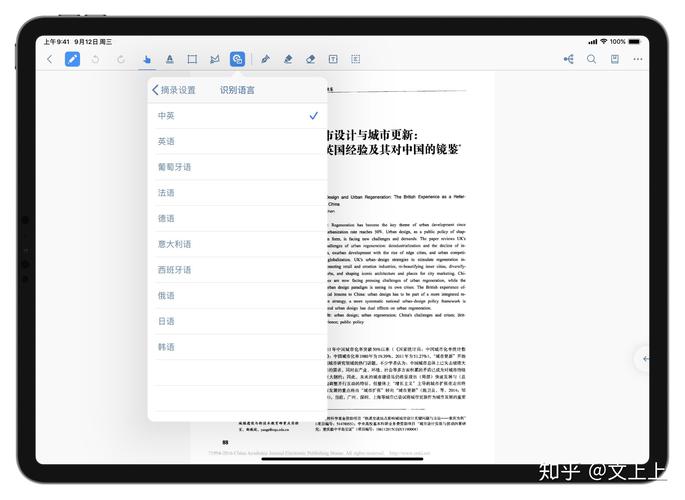Open the mind map icon

568,59
